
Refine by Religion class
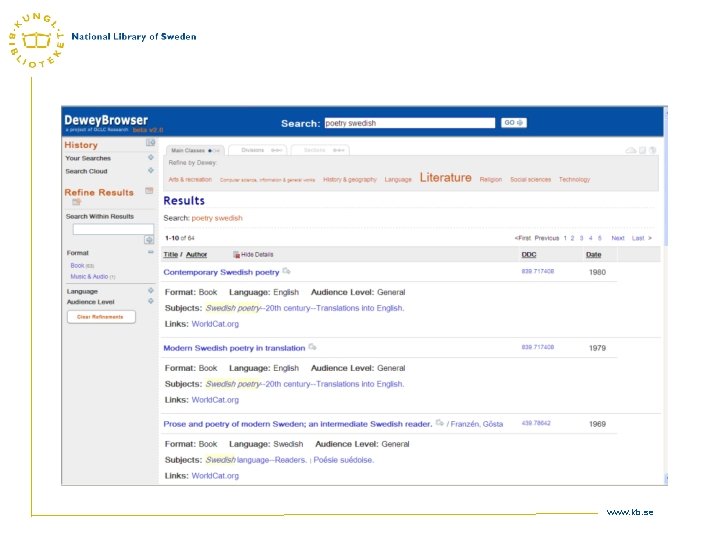[491, 180]
